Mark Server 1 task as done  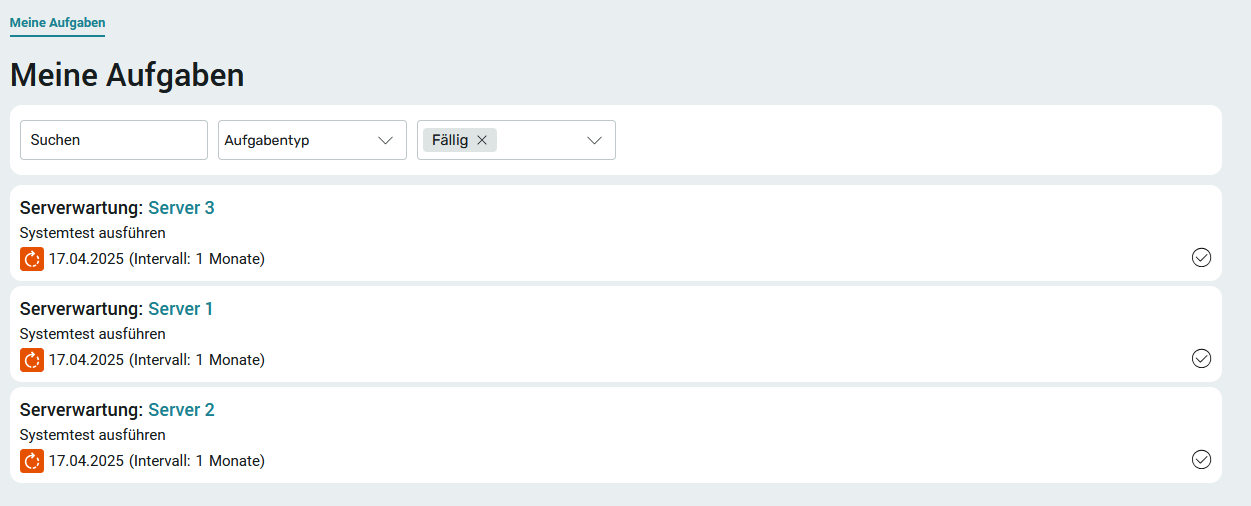pyautogui.click(x=1201, y=359)
